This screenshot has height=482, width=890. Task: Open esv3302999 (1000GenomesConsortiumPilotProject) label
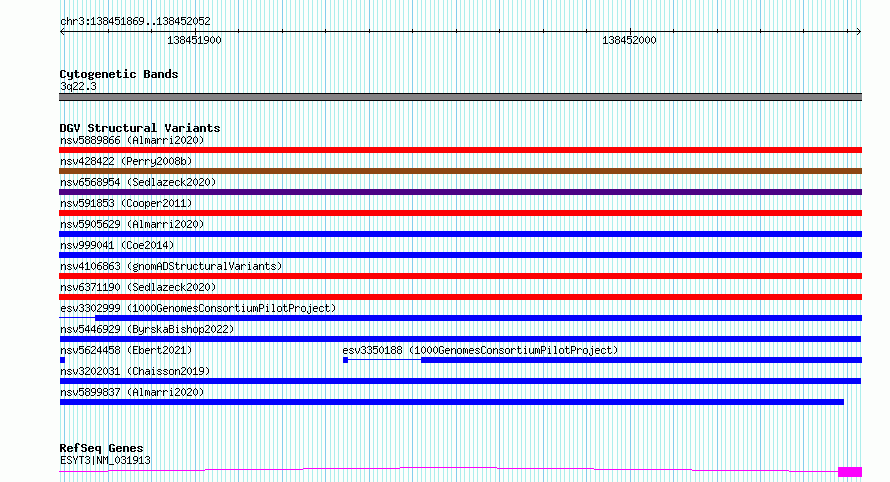tap(198, 308)
